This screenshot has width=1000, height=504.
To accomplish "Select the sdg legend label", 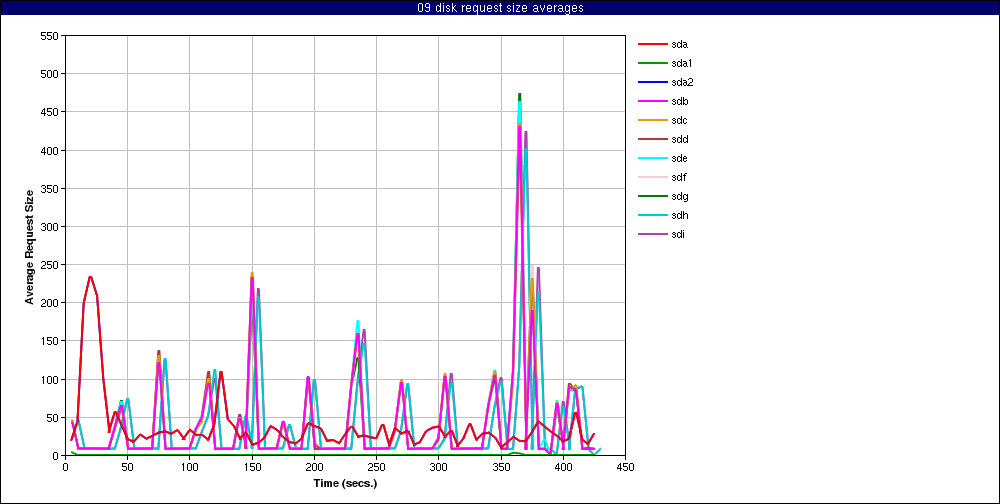I will 680,196.
